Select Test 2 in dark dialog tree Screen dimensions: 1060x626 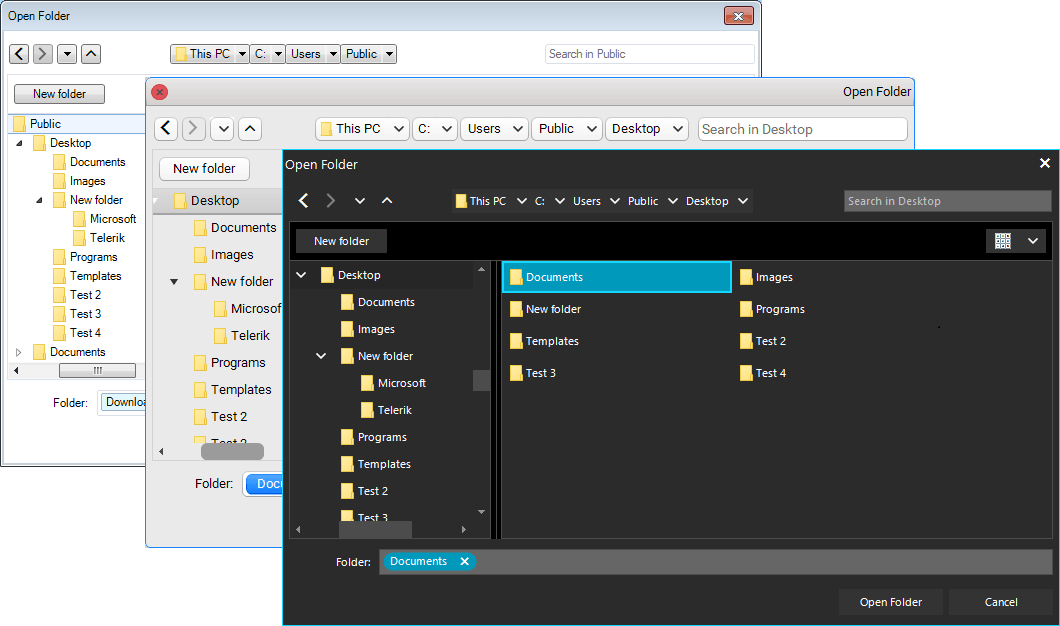tap(364, 491)
